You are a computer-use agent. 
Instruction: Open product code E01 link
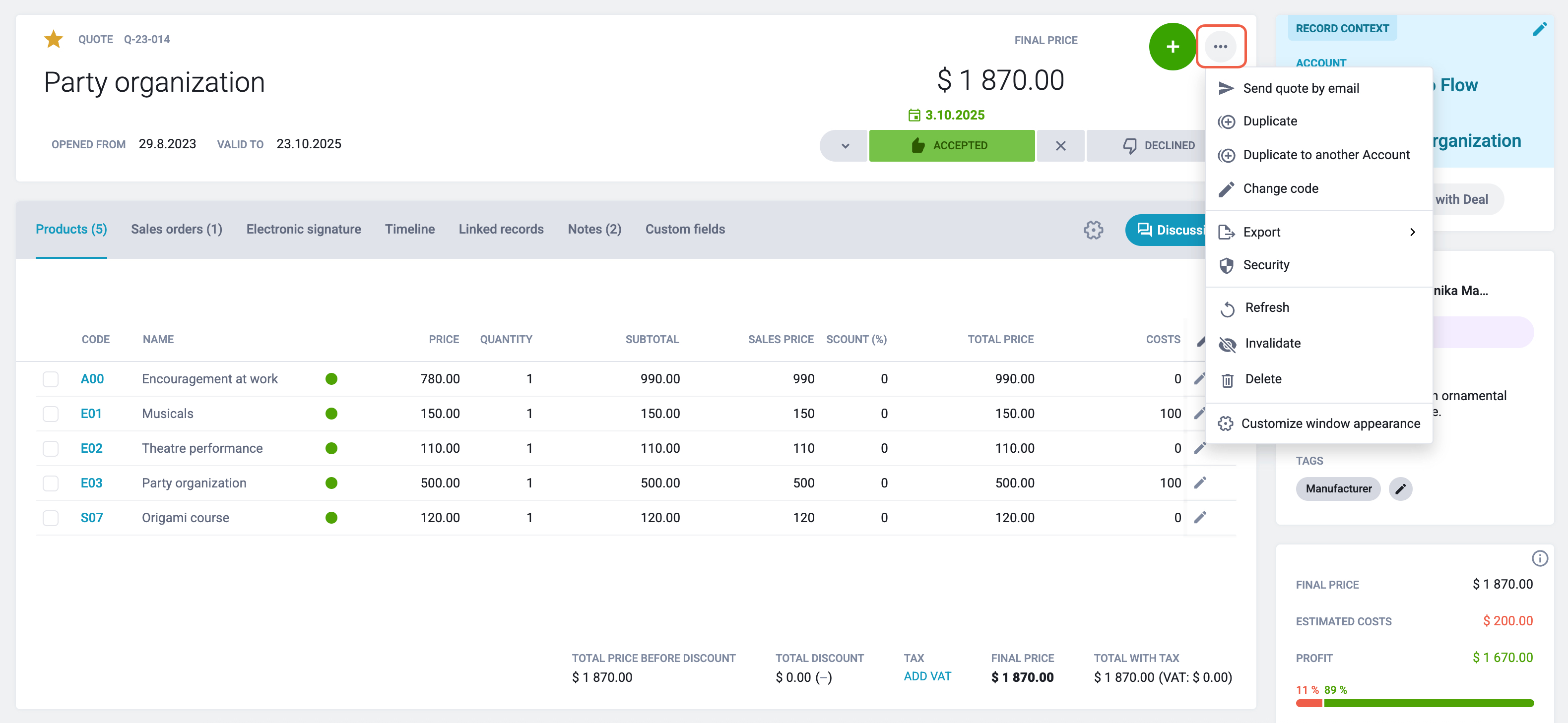[91, 414]
